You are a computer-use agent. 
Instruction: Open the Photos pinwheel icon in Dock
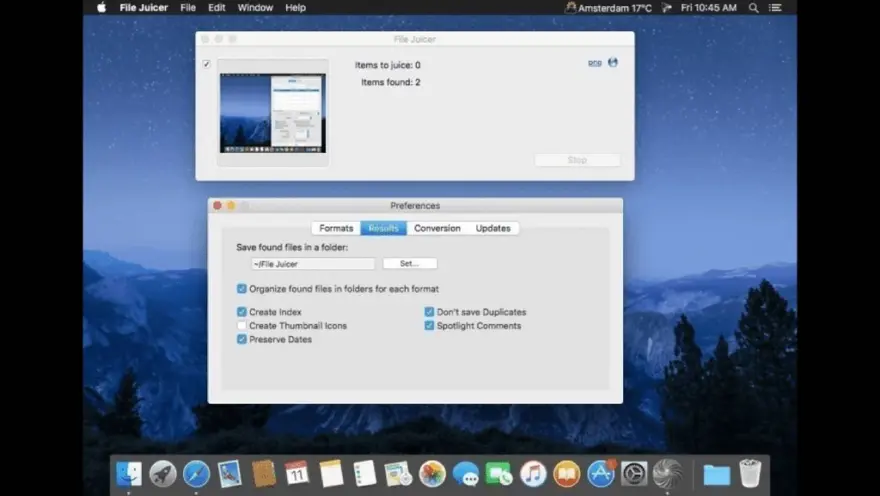tap(432, 474)
